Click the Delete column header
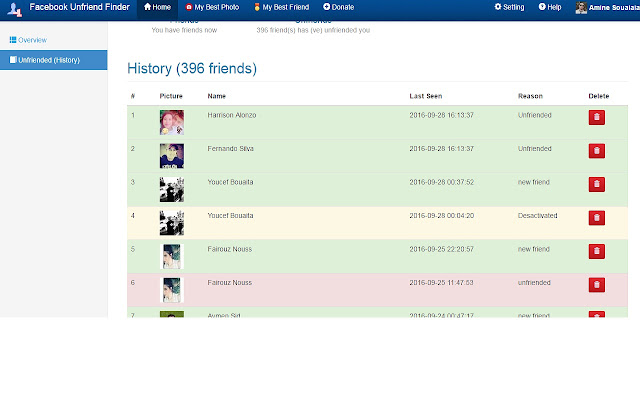 pos(599,96)
